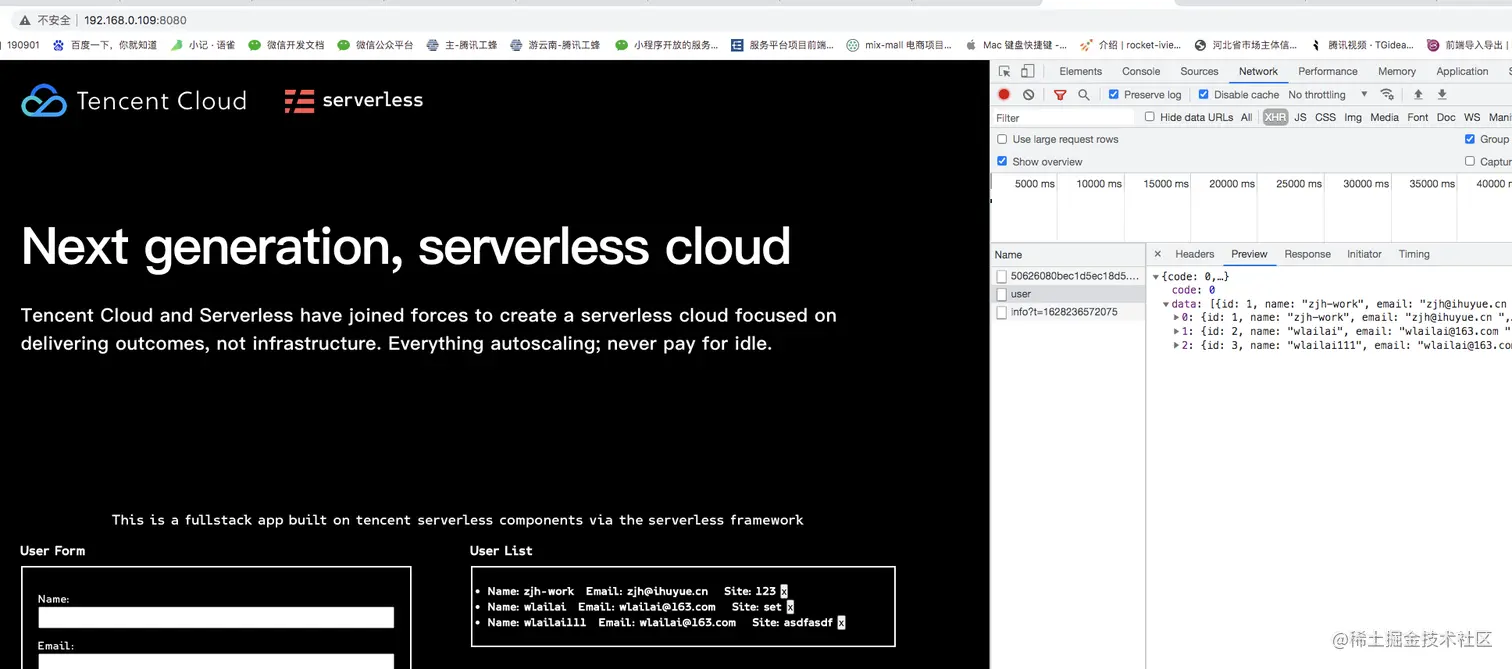1512x669 pixels.
Task: Click the browser address bar URL
Action: point(135,20)
